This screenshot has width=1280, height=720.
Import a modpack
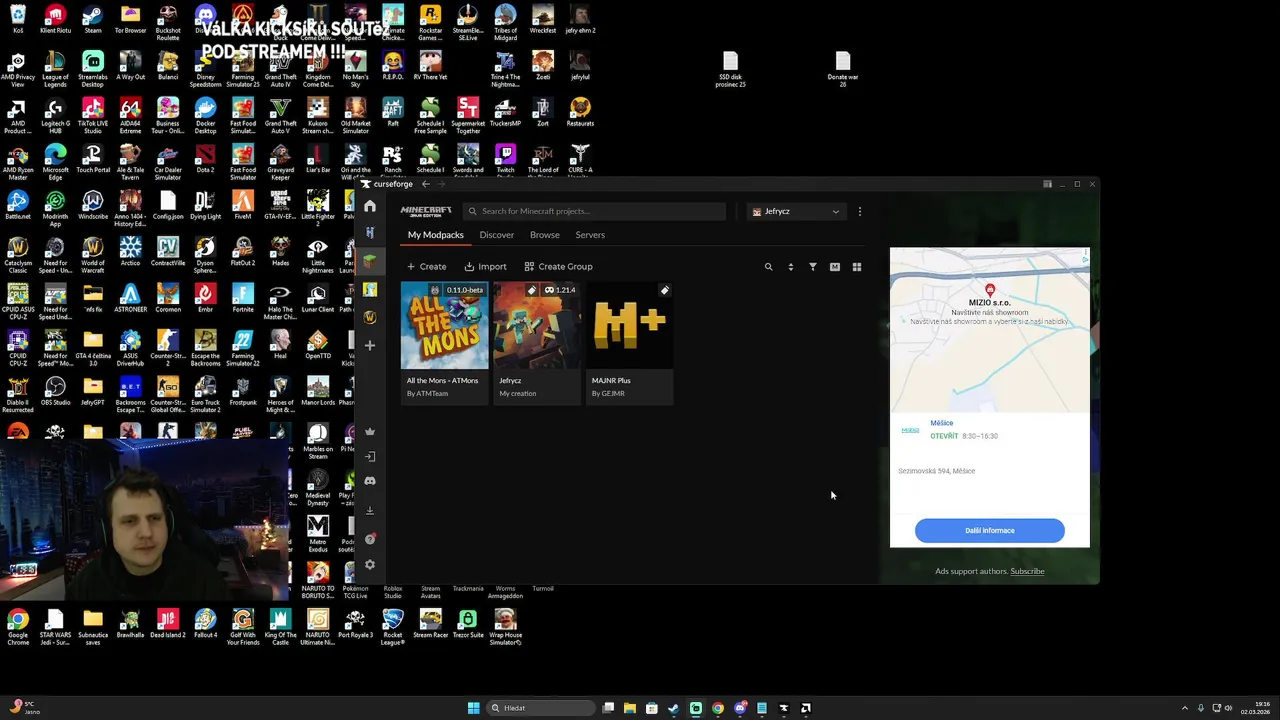[x=485, y=267]
